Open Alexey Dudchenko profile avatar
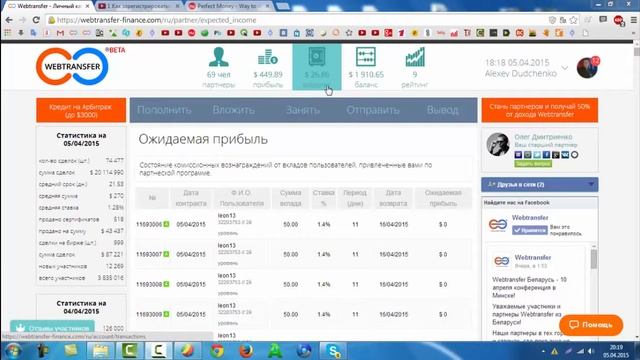Viewport: 640px width, 360px height. [x=587, y=68]
